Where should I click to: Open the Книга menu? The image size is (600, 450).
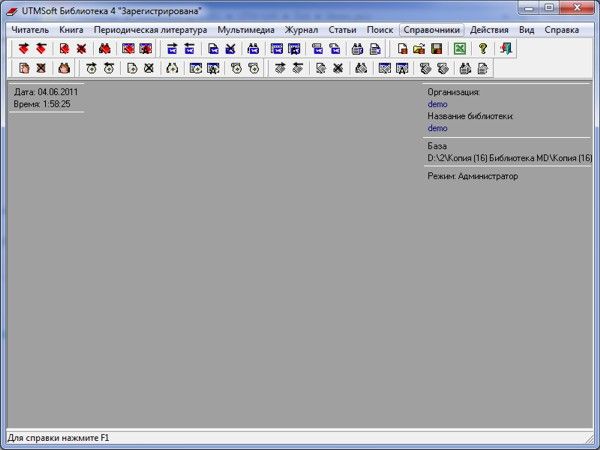[71, 30]
